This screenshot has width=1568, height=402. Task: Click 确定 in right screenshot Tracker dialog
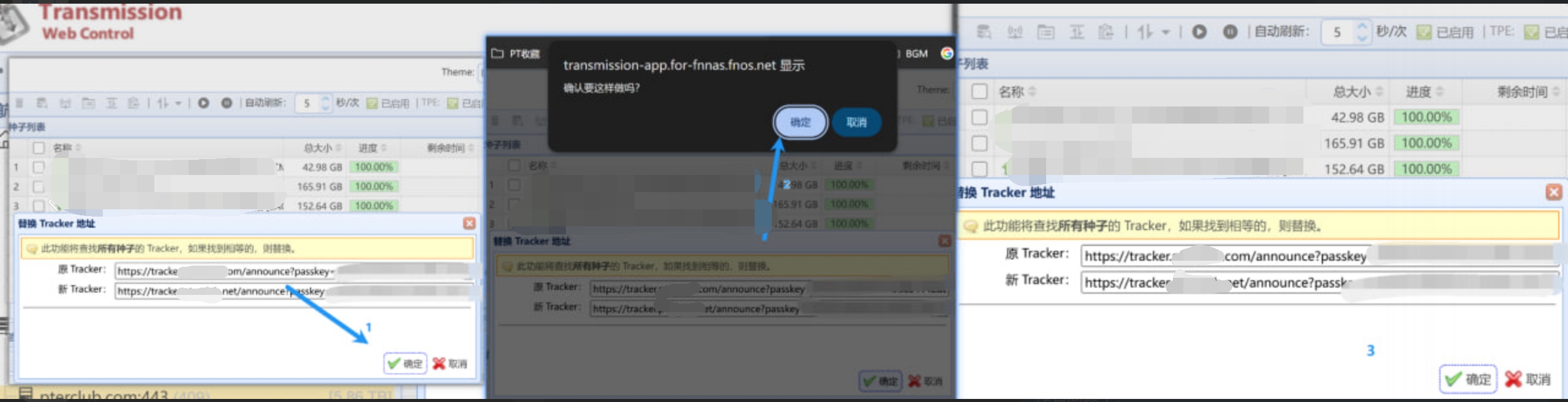point(1468,379)
